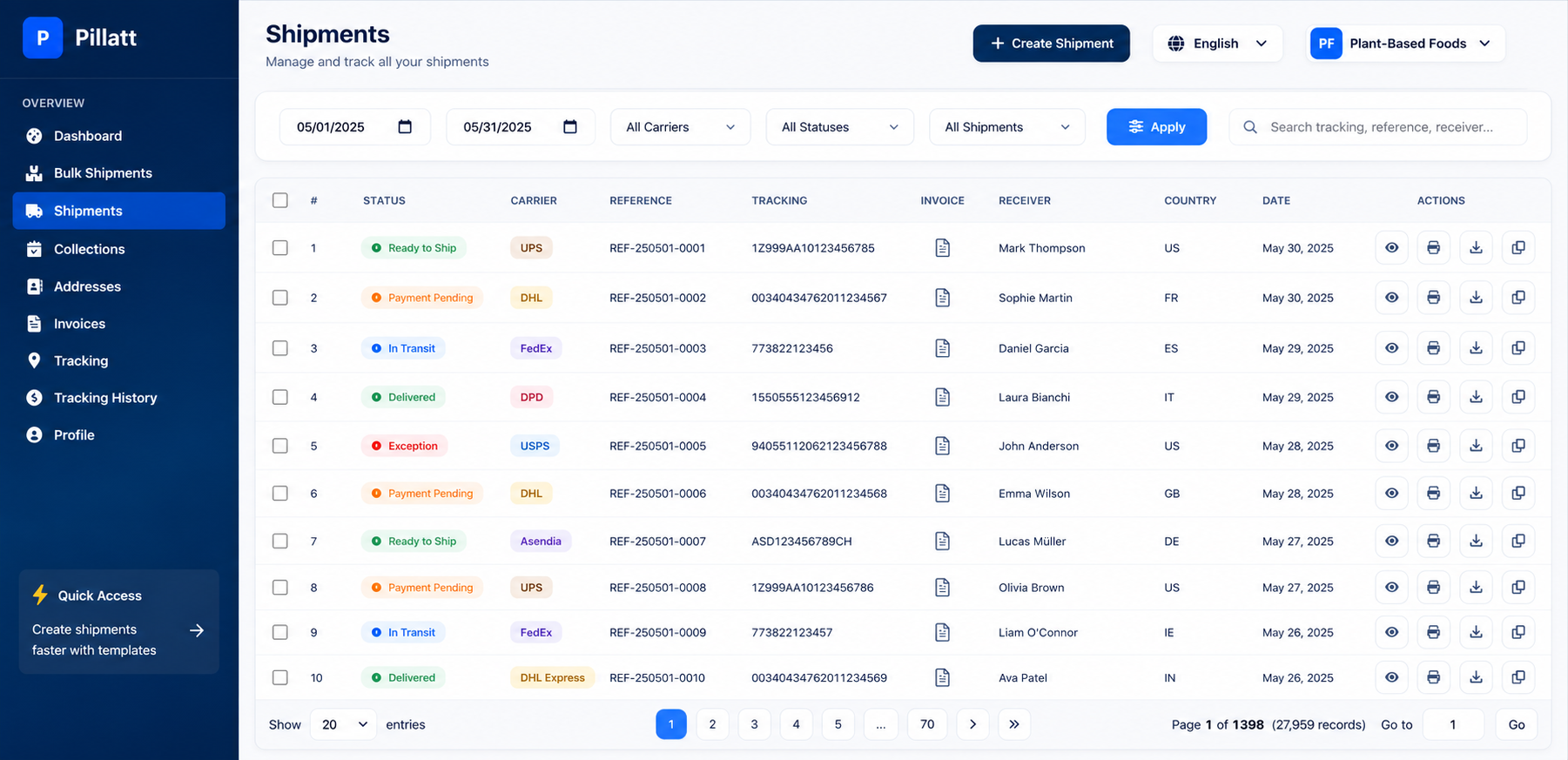Open calendar picker for start date 05/01/2025
Screen dimensions: 1568x760
405,127
